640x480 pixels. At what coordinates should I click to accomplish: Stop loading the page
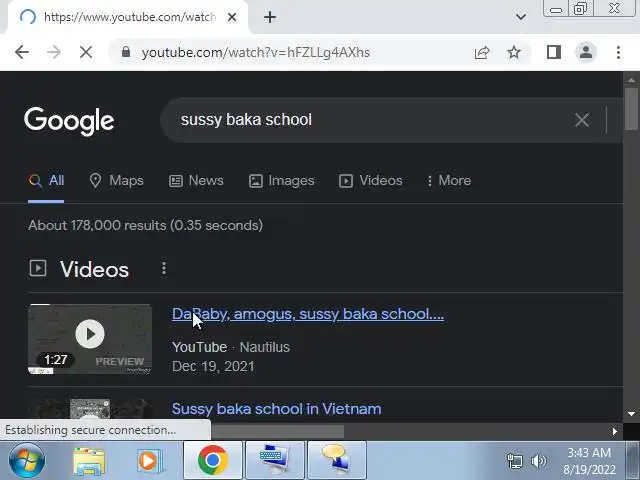coord(86,52)
